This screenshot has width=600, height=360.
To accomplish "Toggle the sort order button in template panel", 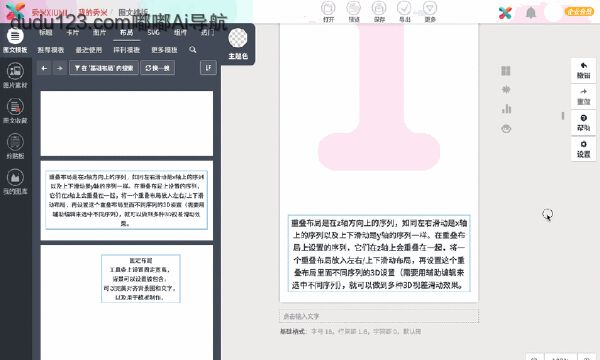I will tap(208, 68).
